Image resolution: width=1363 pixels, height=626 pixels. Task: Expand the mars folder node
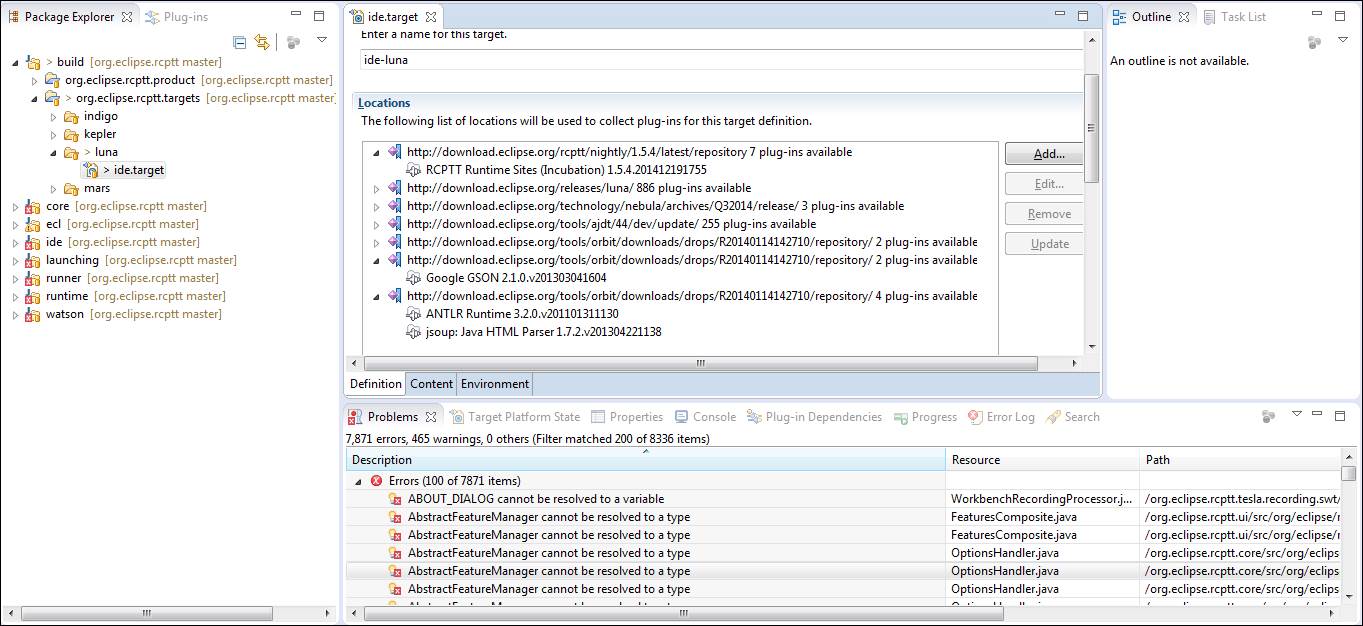pyautogui.click(x=55, y=189)
